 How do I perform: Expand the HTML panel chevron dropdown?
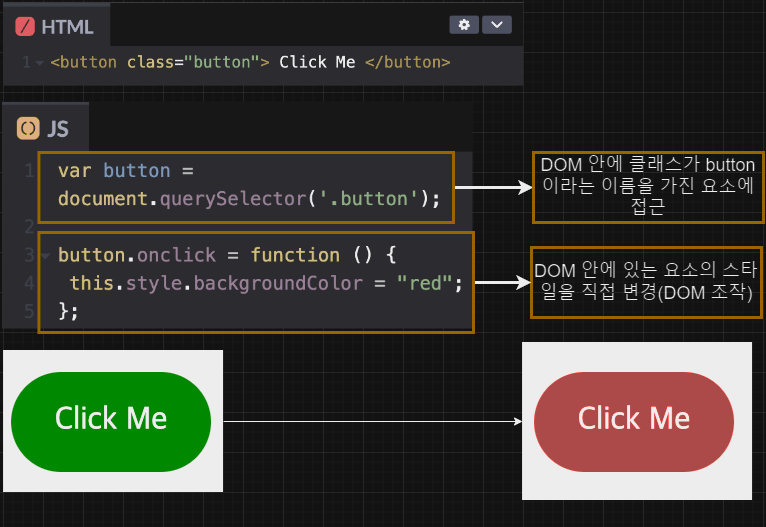click(x=497, y=24)
